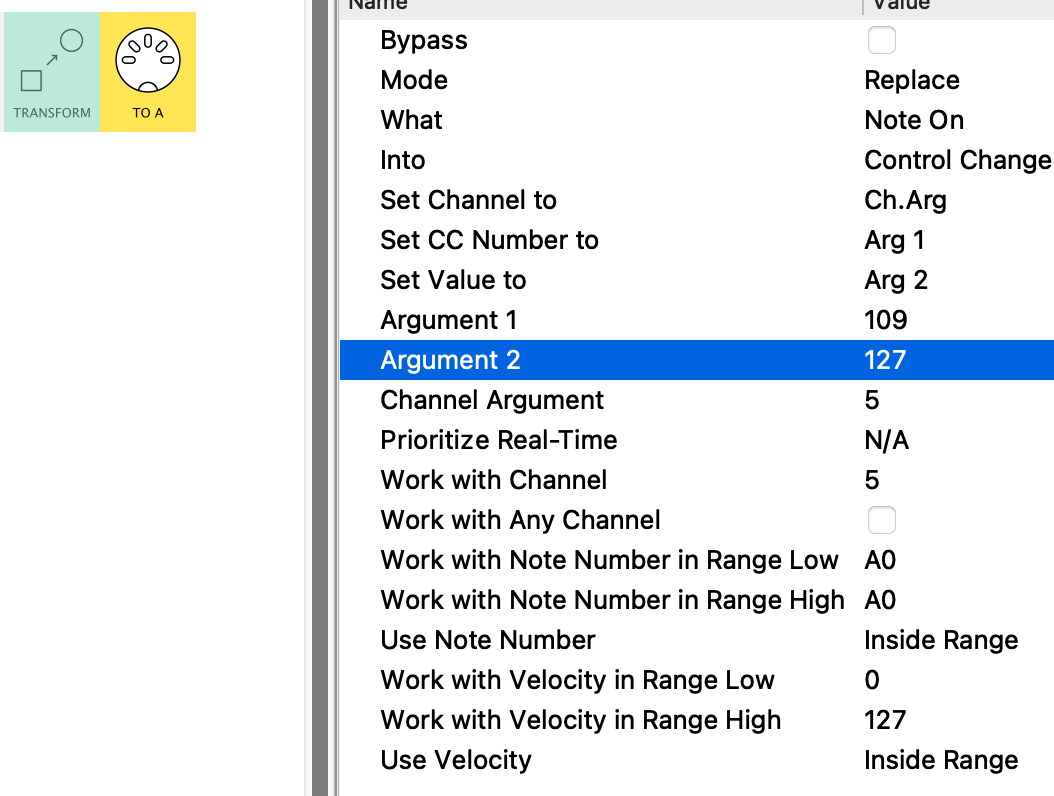
Task: Edit Note Number in Range Low value
Action: pyautogui.click(x=880, y=560)
